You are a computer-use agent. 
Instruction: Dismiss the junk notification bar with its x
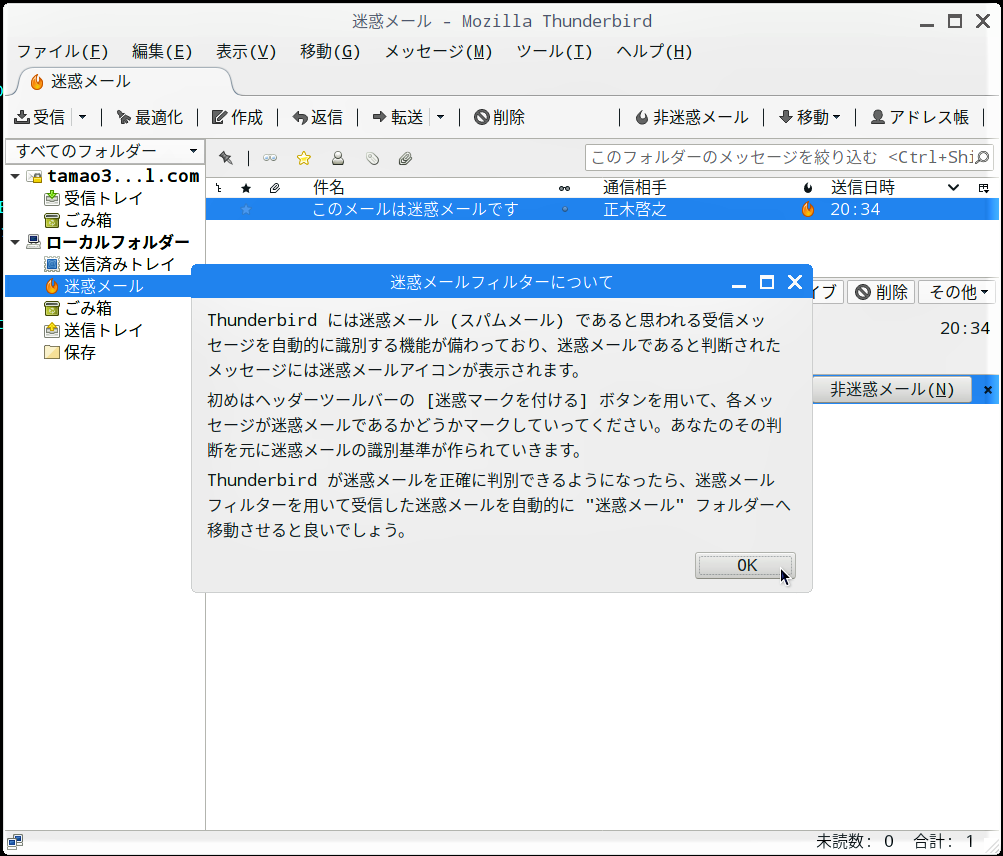[988, 390]
